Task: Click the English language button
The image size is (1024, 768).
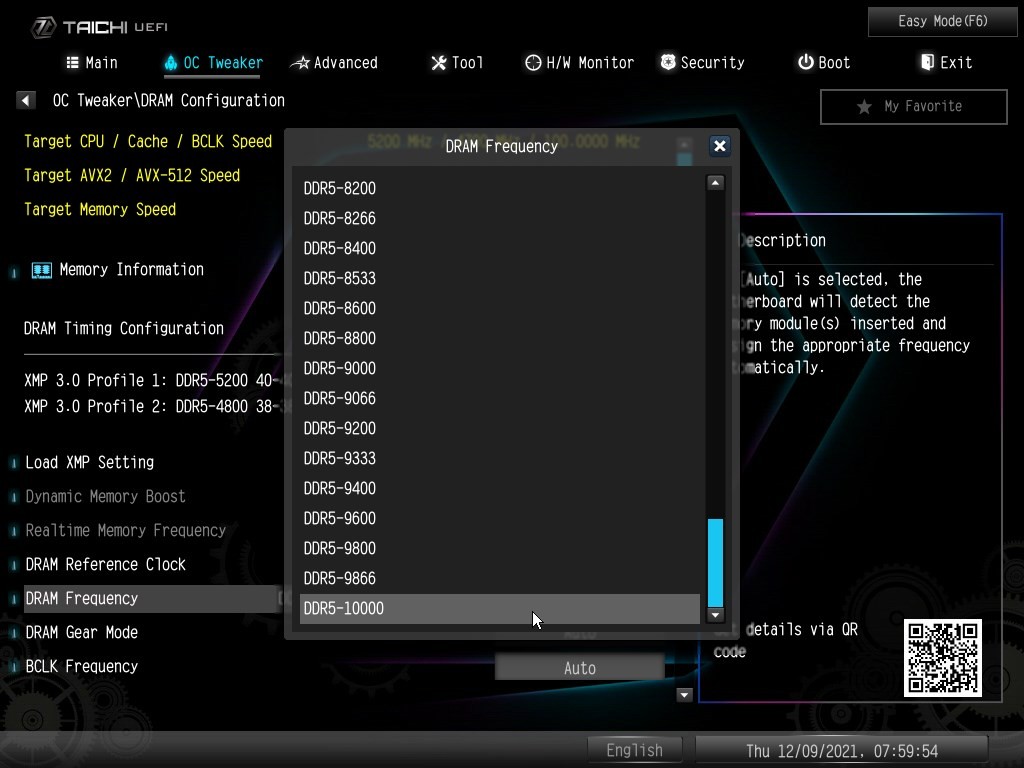Action: coord(634,750)
